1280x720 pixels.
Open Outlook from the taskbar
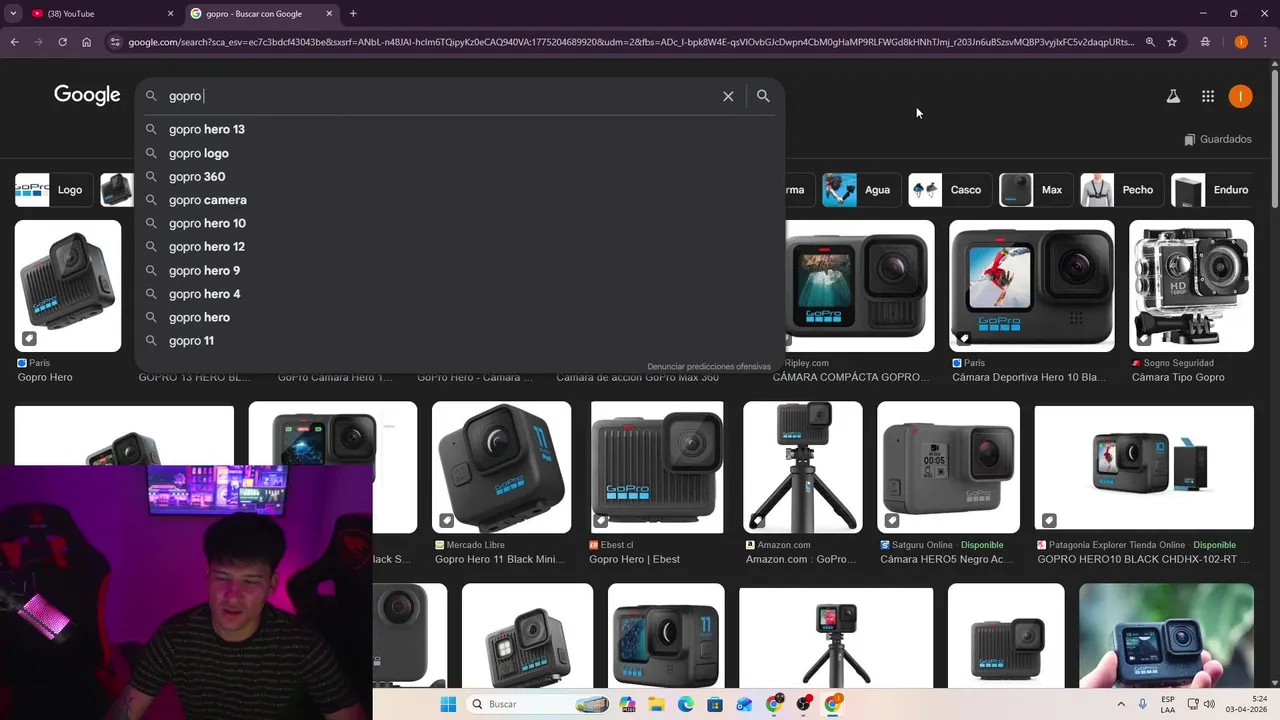744,704
